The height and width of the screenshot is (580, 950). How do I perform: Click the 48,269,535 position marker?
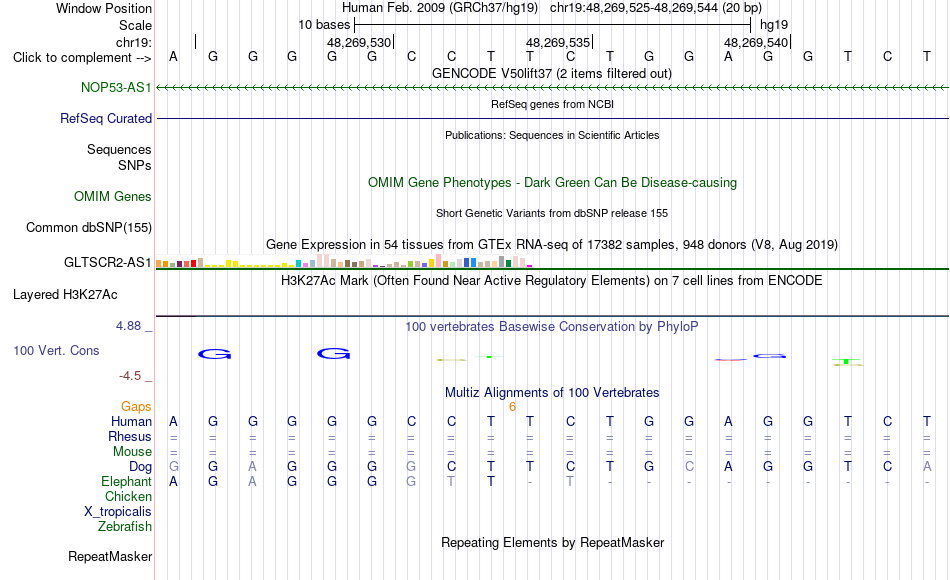(557, 42)
